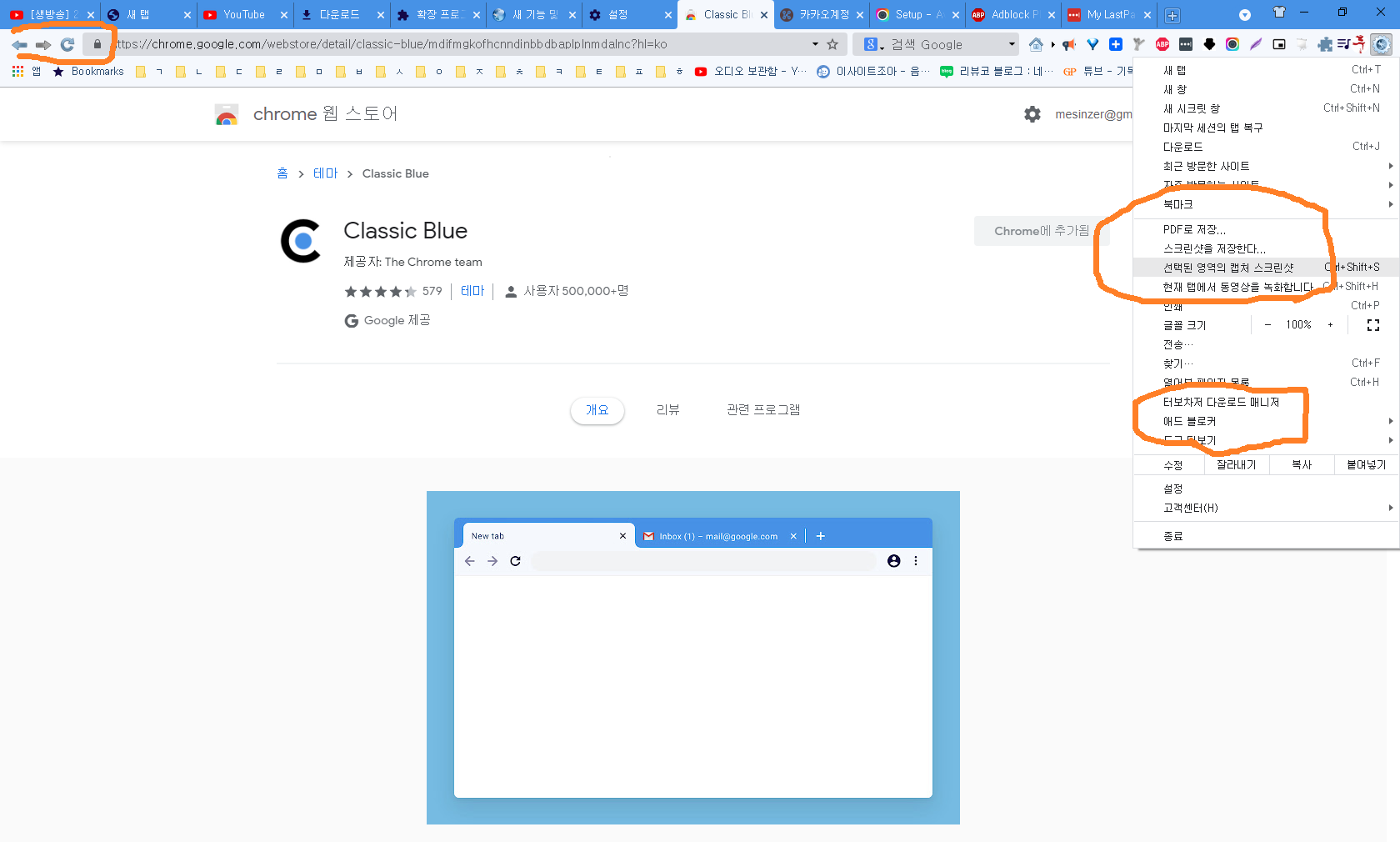The height and width of the screenshot is (842, 1400).
Task: Choose 마지막 세션의 탭 복구
Action: [1267, 128]
